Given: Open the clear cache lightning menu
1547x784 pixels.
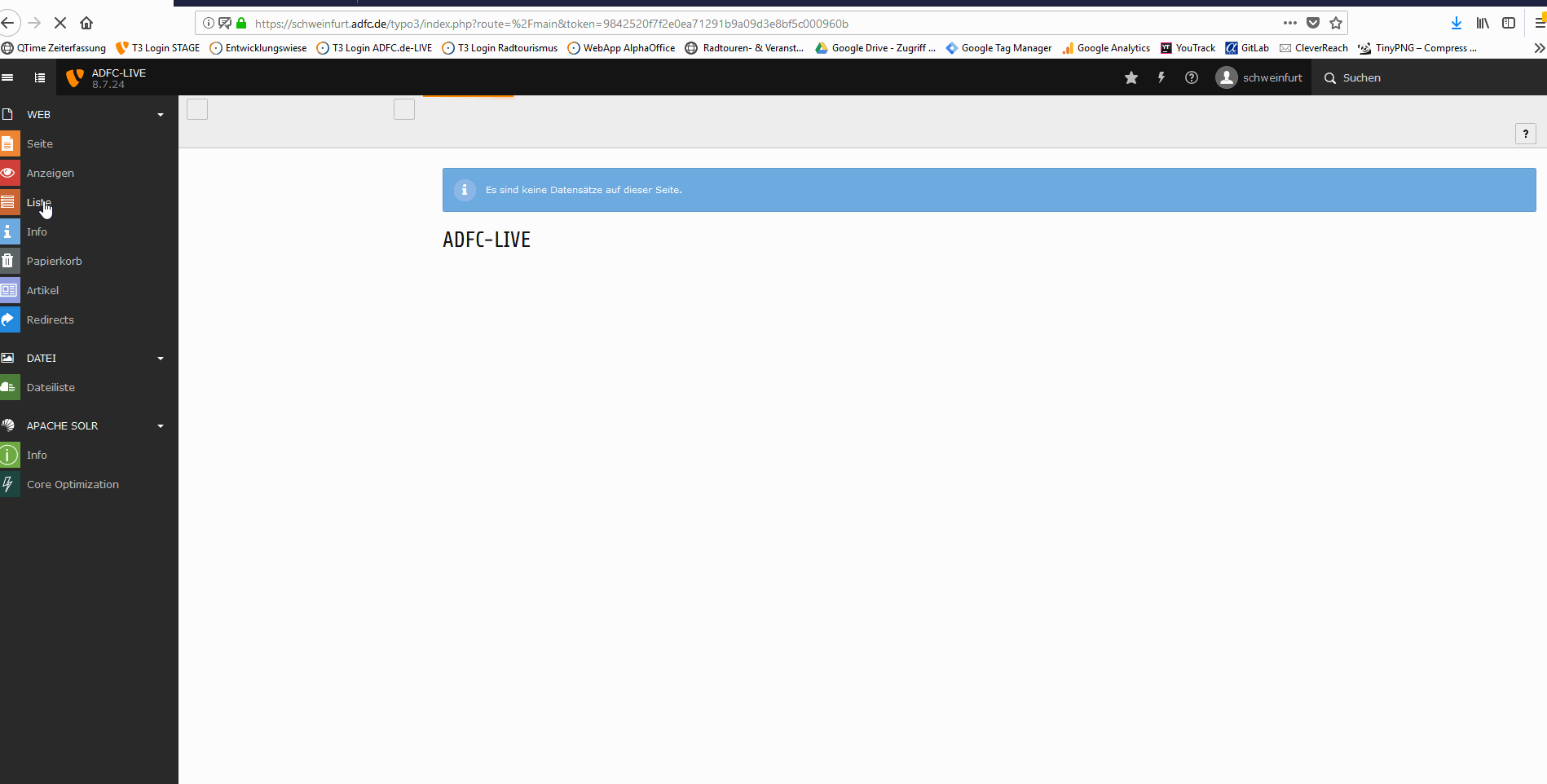Looking at the screenshot, I should tap(1161, 77).
